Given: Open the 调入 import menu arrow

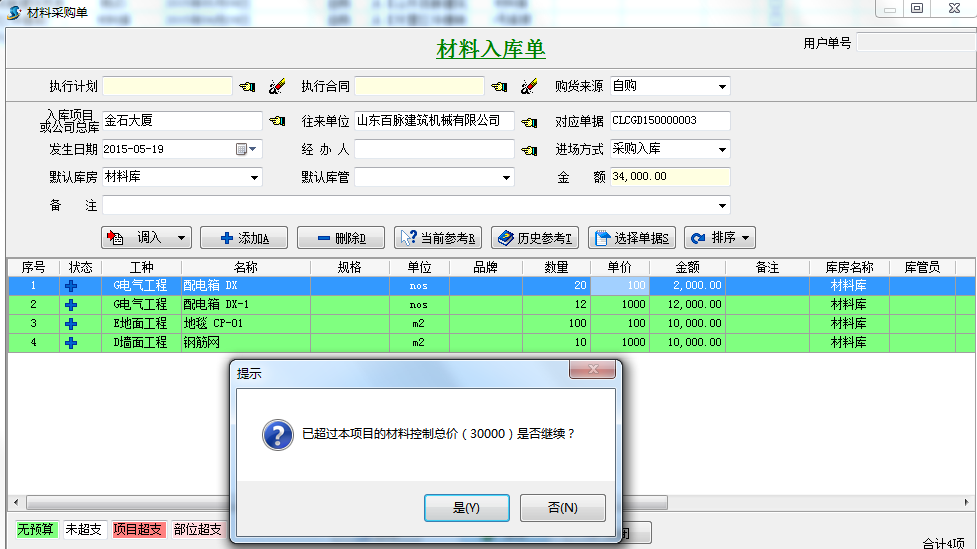Looking at the screenshot, I should (181, 238).
